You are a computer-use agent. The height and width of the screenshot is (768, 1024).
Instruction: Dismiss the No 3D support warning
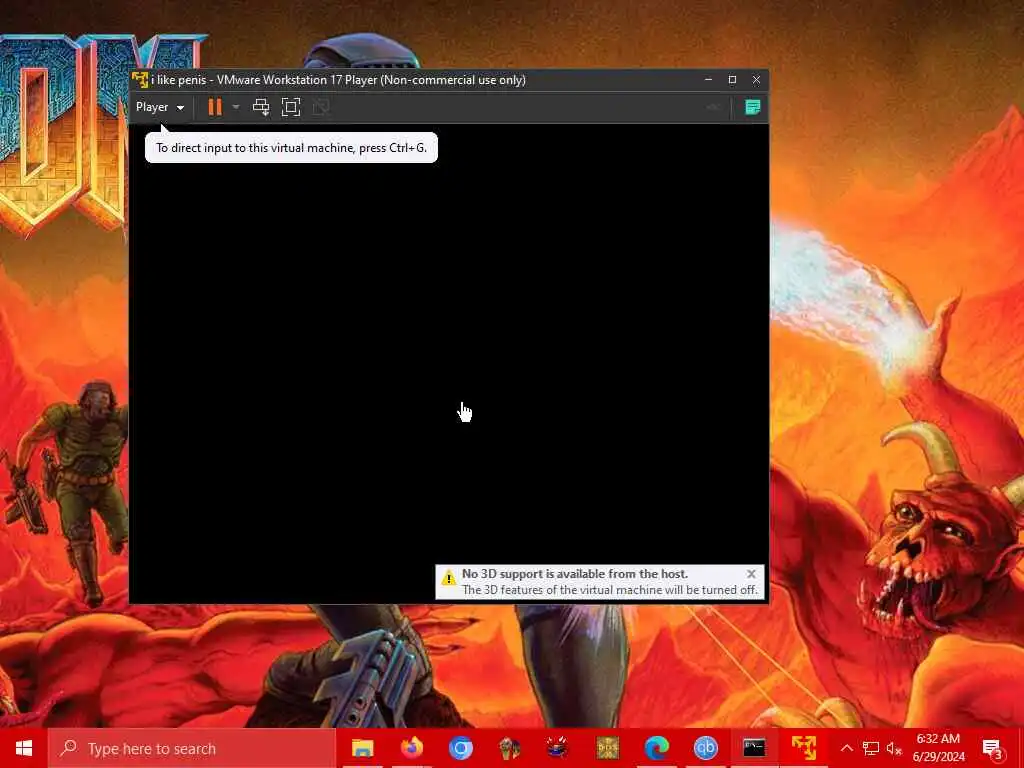click(751, 573)
